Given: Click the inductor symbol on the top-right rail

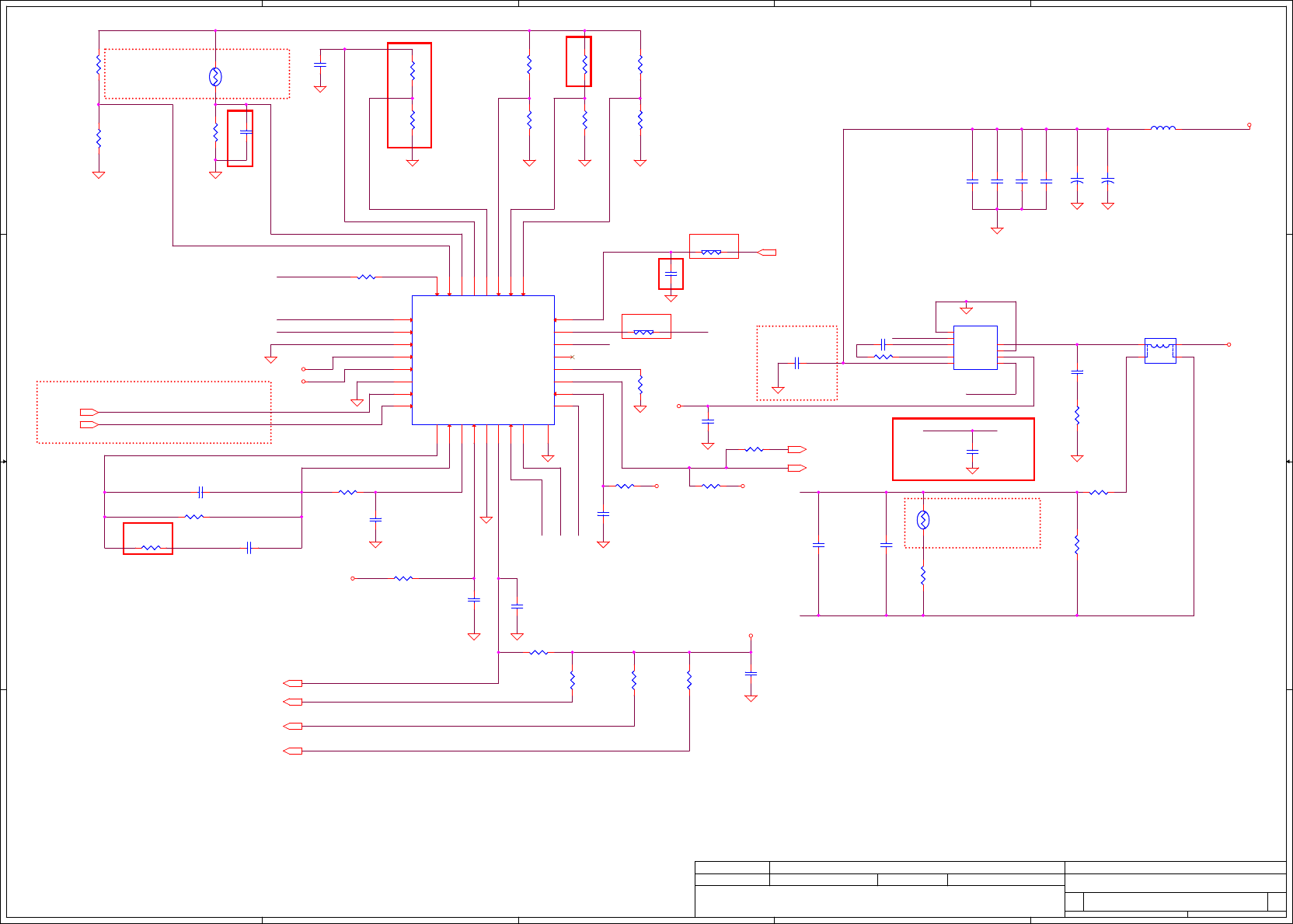Looking at the screenshot, I should [1162, 128].
